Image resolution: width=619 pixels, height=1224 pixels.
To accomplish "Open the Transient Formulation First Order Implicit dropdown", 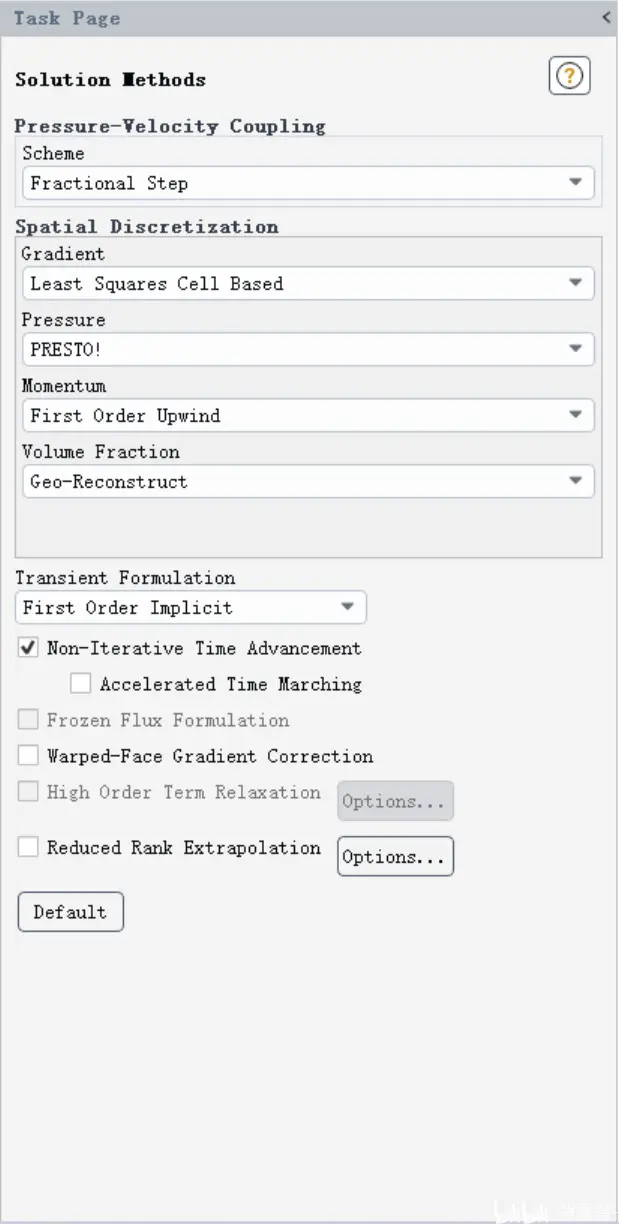I will click(191, 607).
